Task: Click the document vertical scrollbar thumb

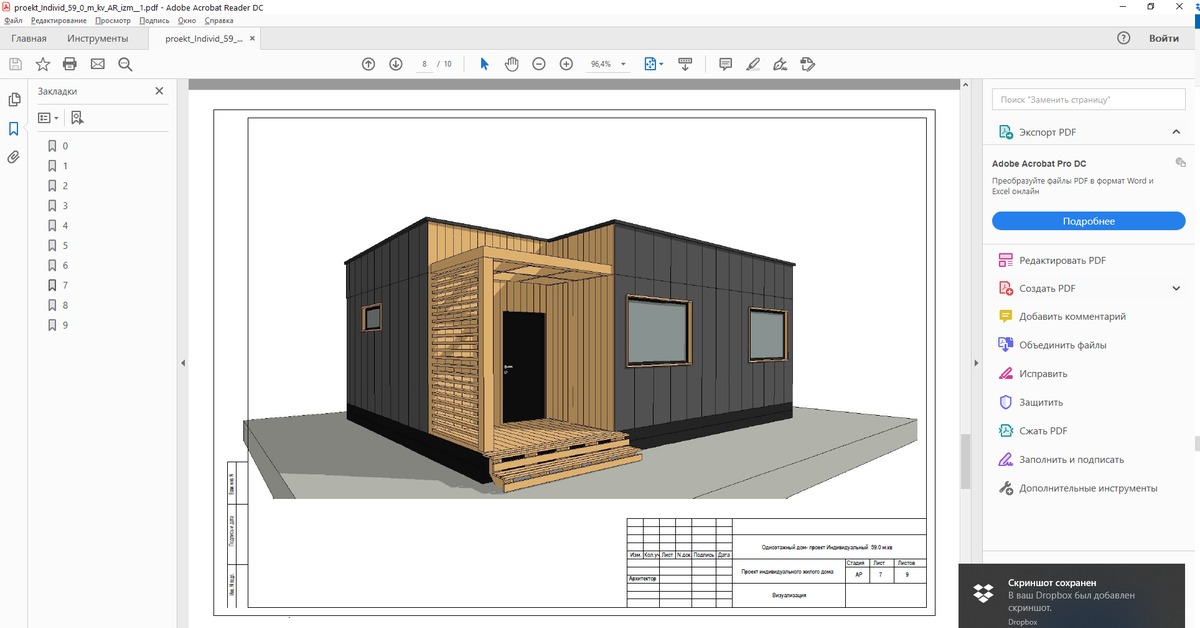Action: click(x=965, y=461)
